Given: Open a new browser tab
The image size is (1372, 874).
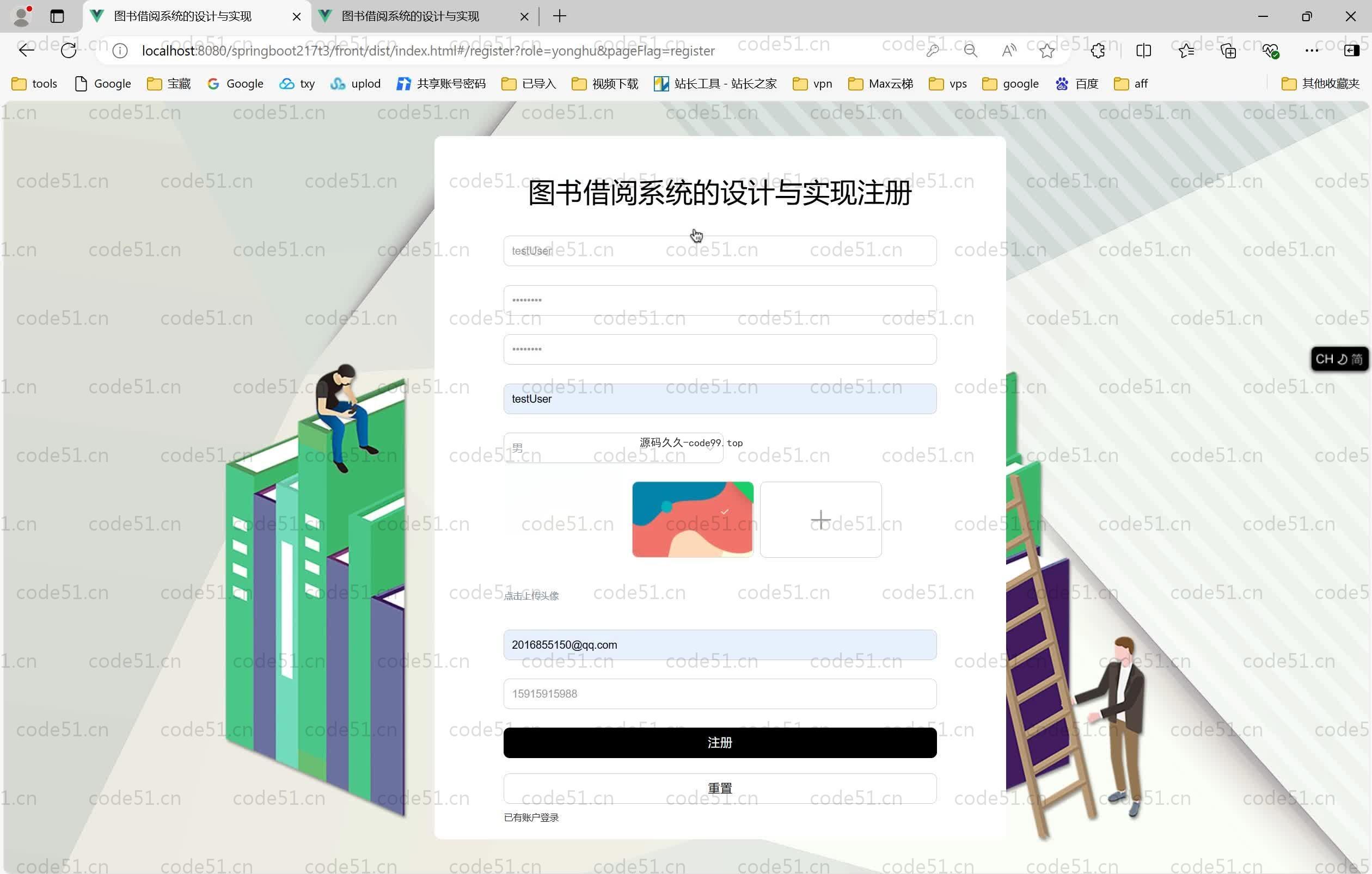Looking at the screenshot, I should coord(560,16).
